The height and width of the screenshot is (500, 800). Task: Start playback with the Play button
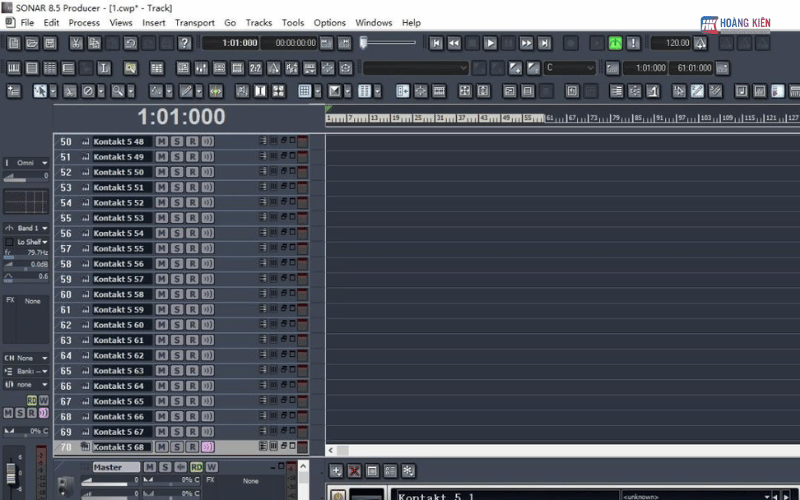490,43
